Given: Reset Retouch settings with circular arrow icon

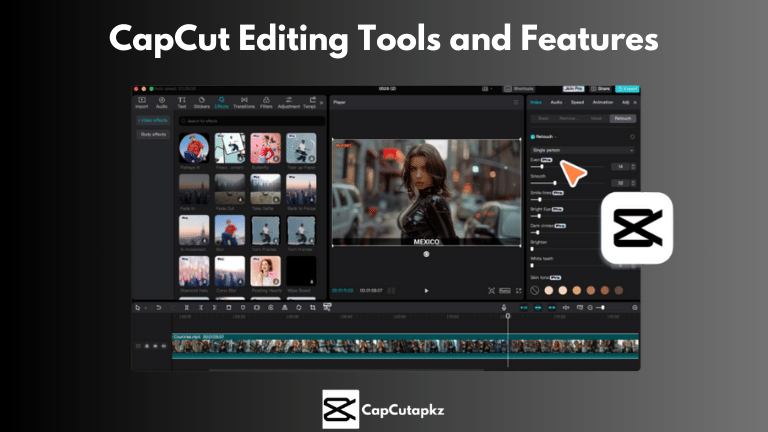Looking at the screenshot, I should coord(632,137).
